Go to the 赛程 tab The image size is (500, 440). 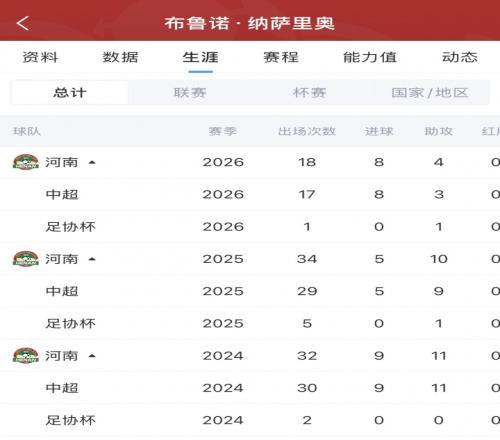pos(281,57)
